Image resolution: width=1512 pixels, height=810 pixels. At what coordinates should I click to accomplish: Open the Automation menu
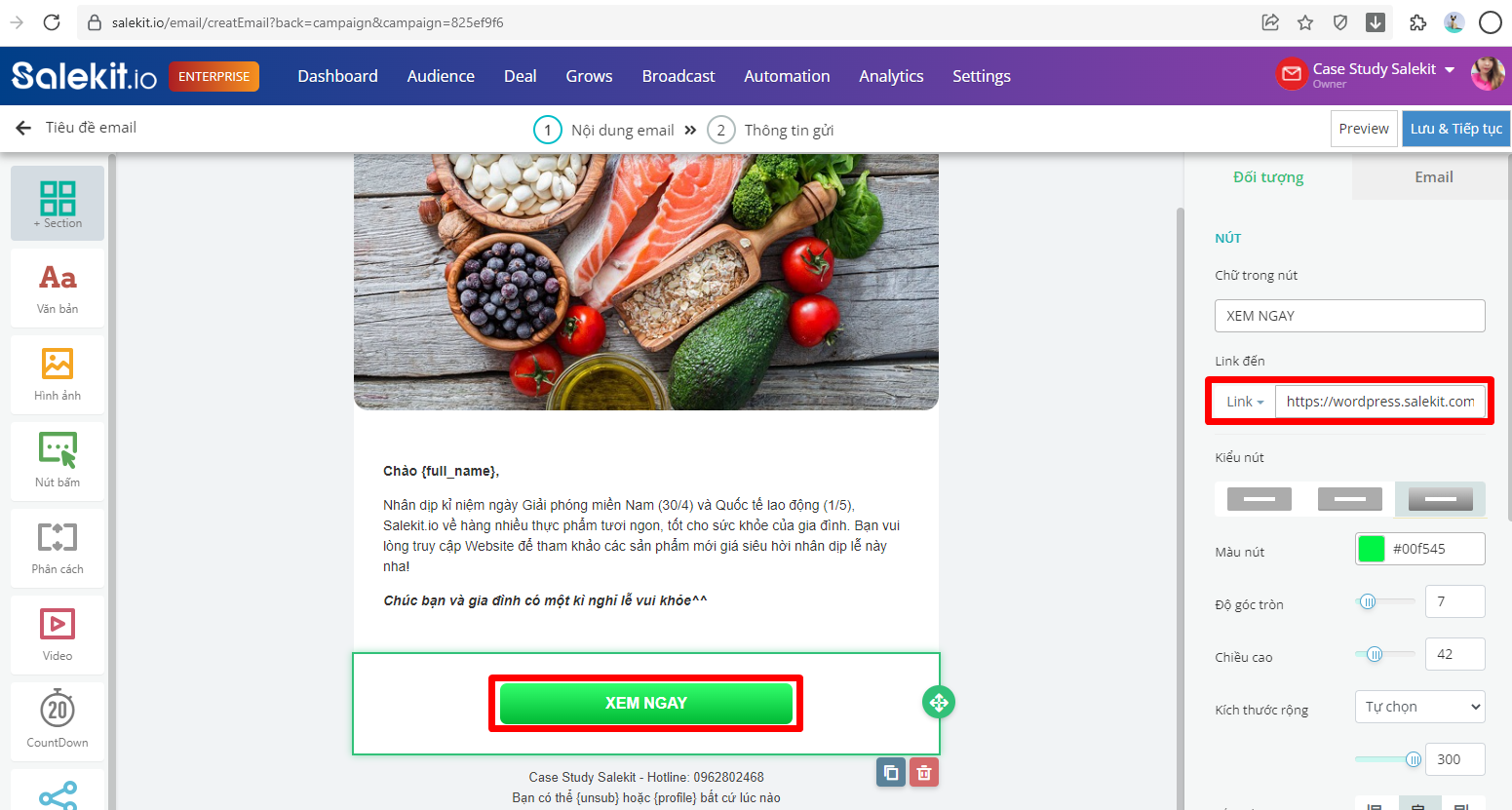[x=787, y=76]
